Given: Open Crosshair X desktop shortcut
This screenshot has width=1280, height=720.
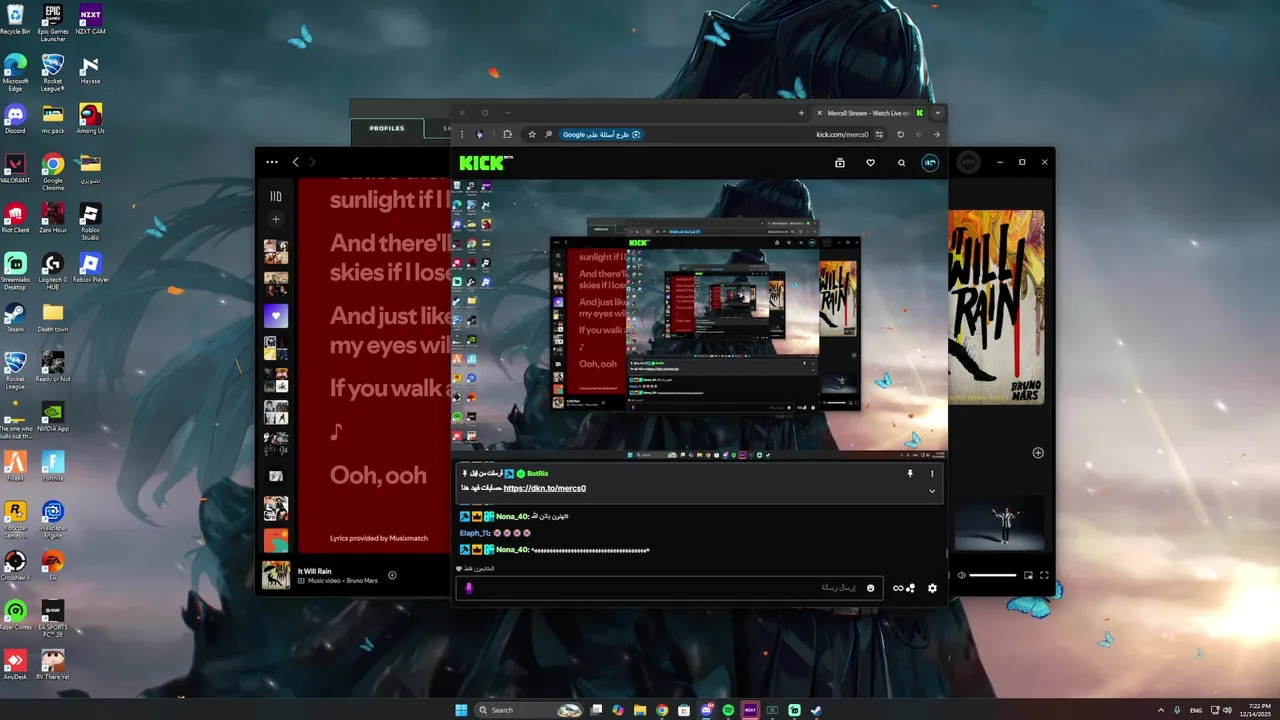Looking at the screenshot, I should [x=15, y=566].
